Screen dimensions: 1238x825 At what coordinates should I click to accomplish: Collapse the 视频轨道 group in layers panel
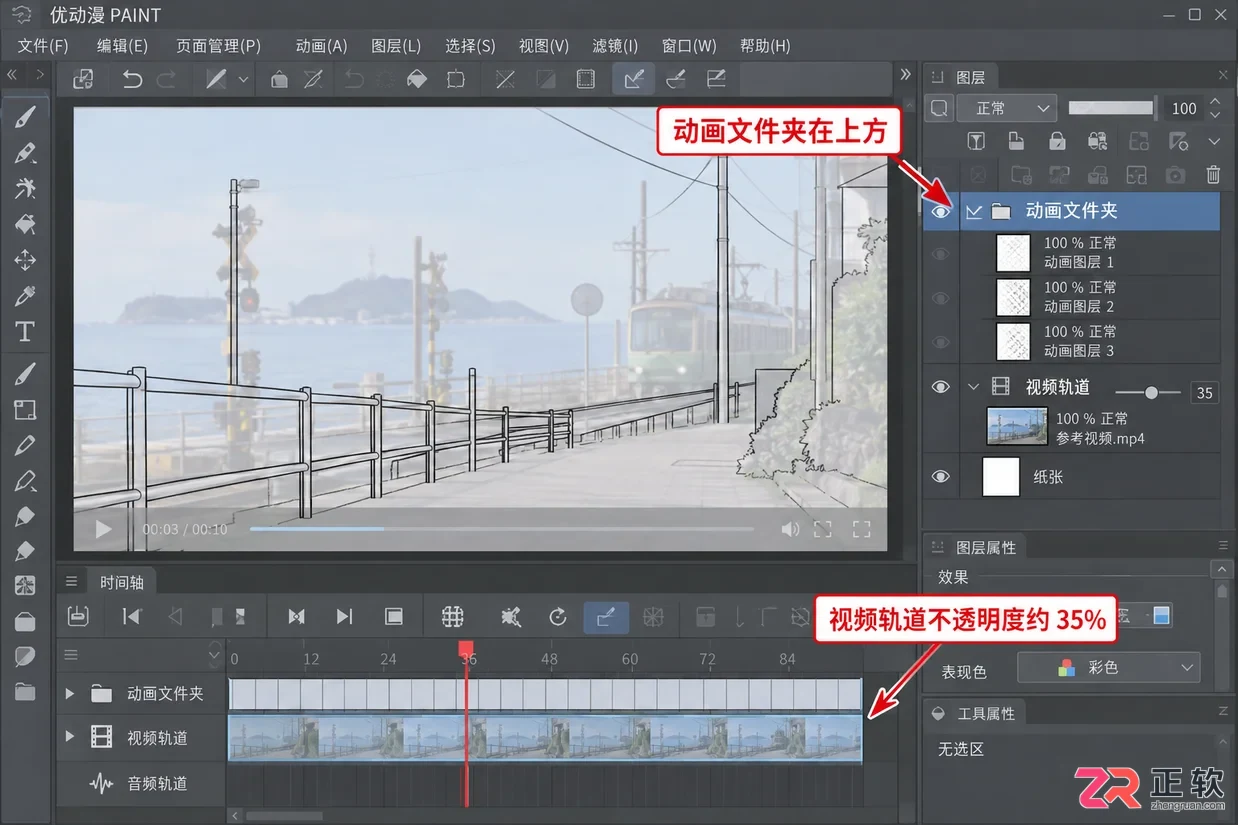pos(973,387)
